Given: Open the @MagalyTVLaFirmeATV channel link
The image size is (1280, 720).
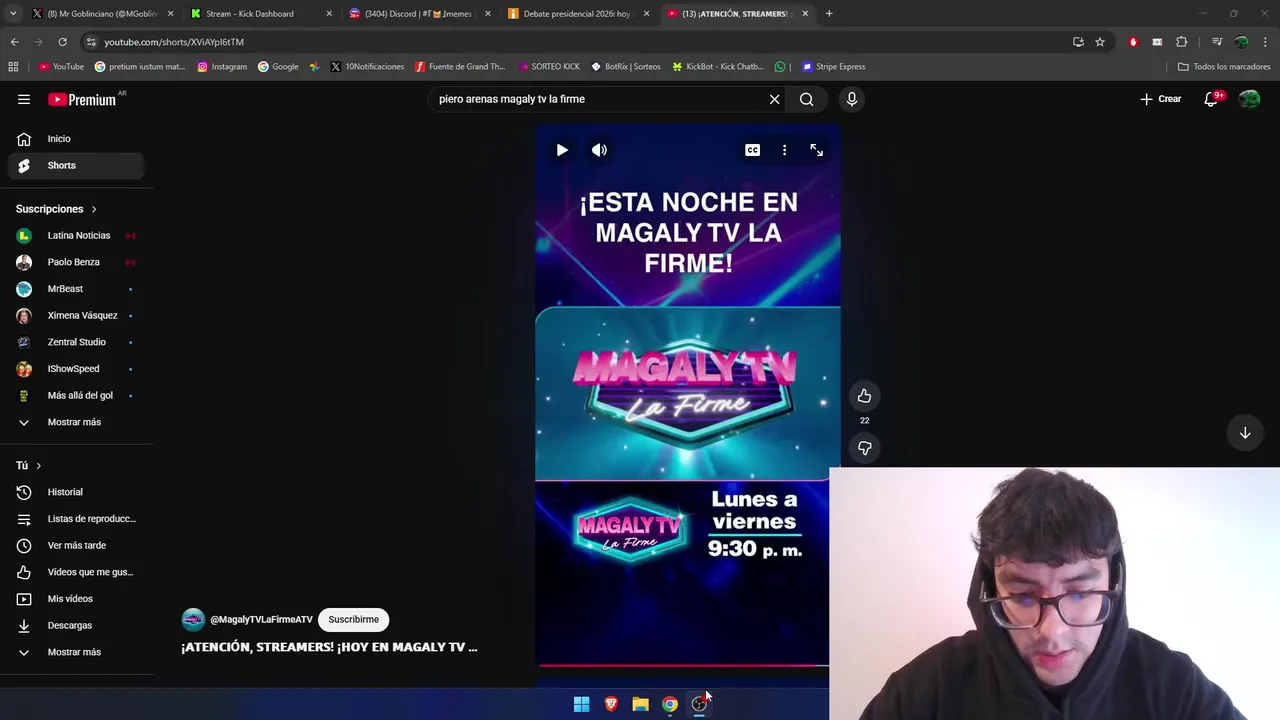Looking at the screenshot, I should point(261,620).
